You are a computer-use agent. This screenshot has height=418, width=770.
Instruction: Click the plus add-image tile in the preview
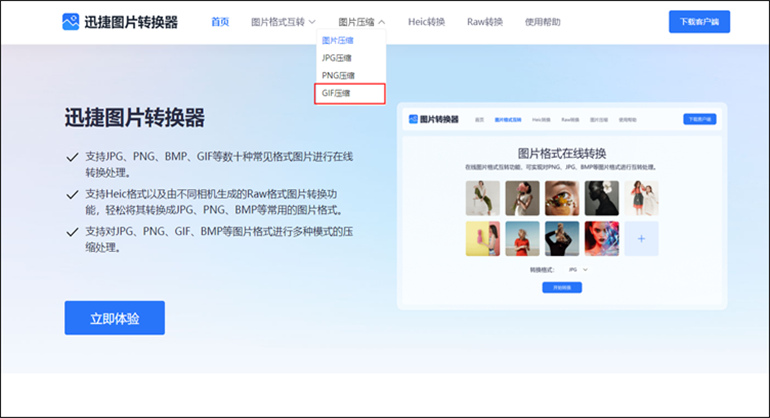(641, 239)
